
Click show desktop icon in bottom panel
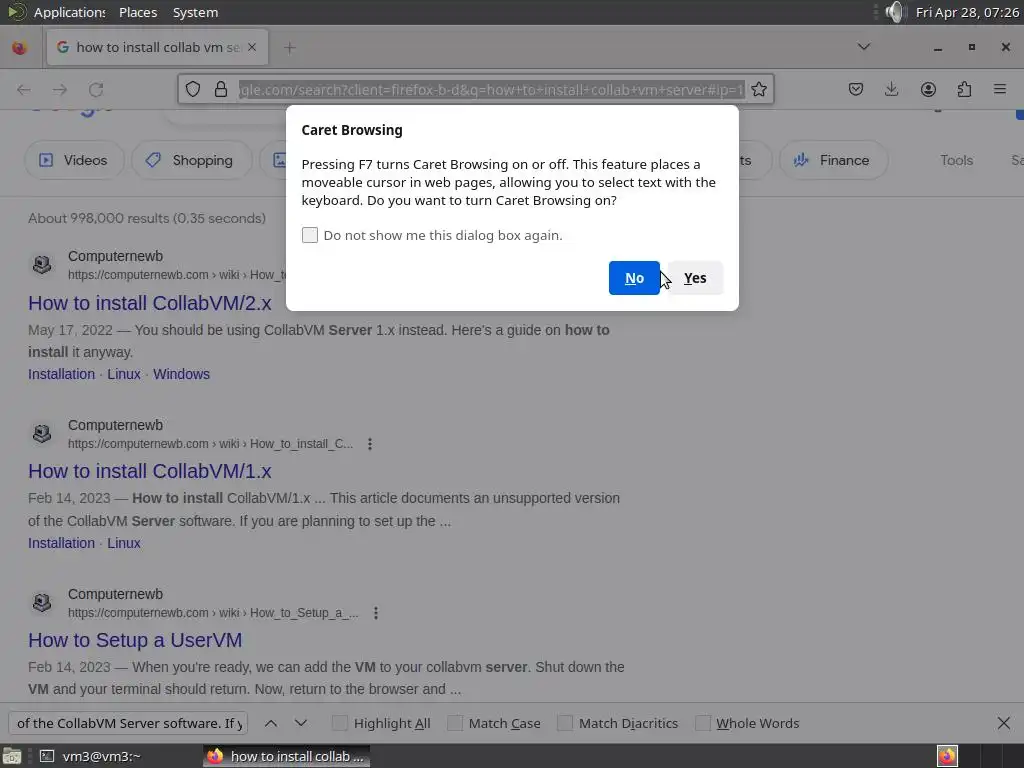coord(12,756)
